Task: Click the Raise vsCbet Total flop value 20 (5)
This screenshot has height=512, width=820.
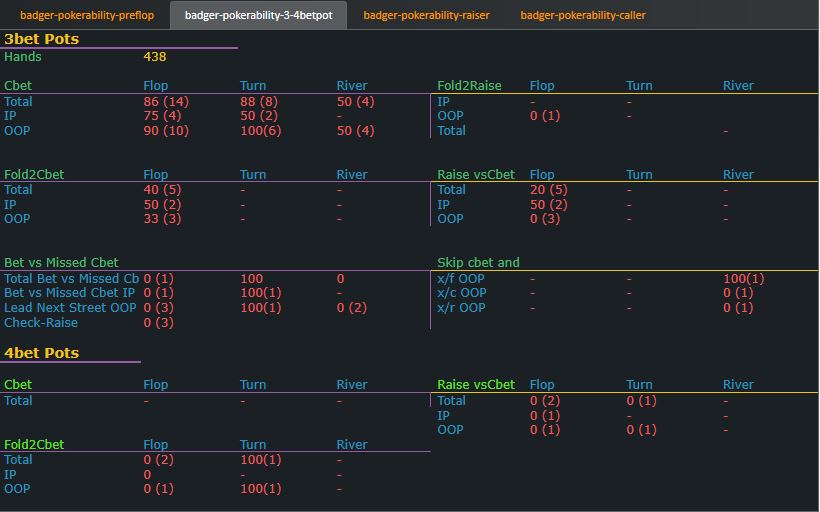Action: coord(549,189)
